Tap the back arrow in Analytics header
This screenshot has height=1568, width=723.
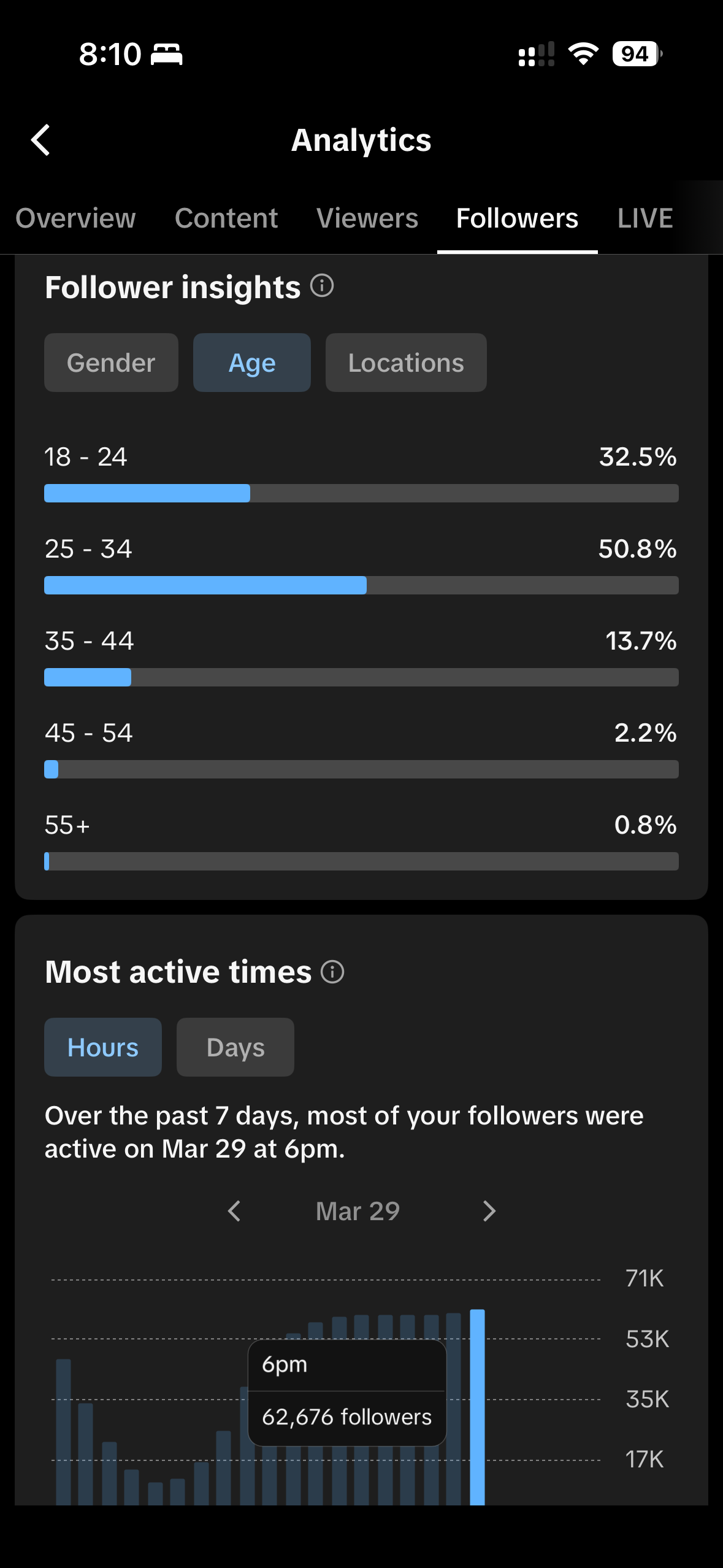point(40,140)
